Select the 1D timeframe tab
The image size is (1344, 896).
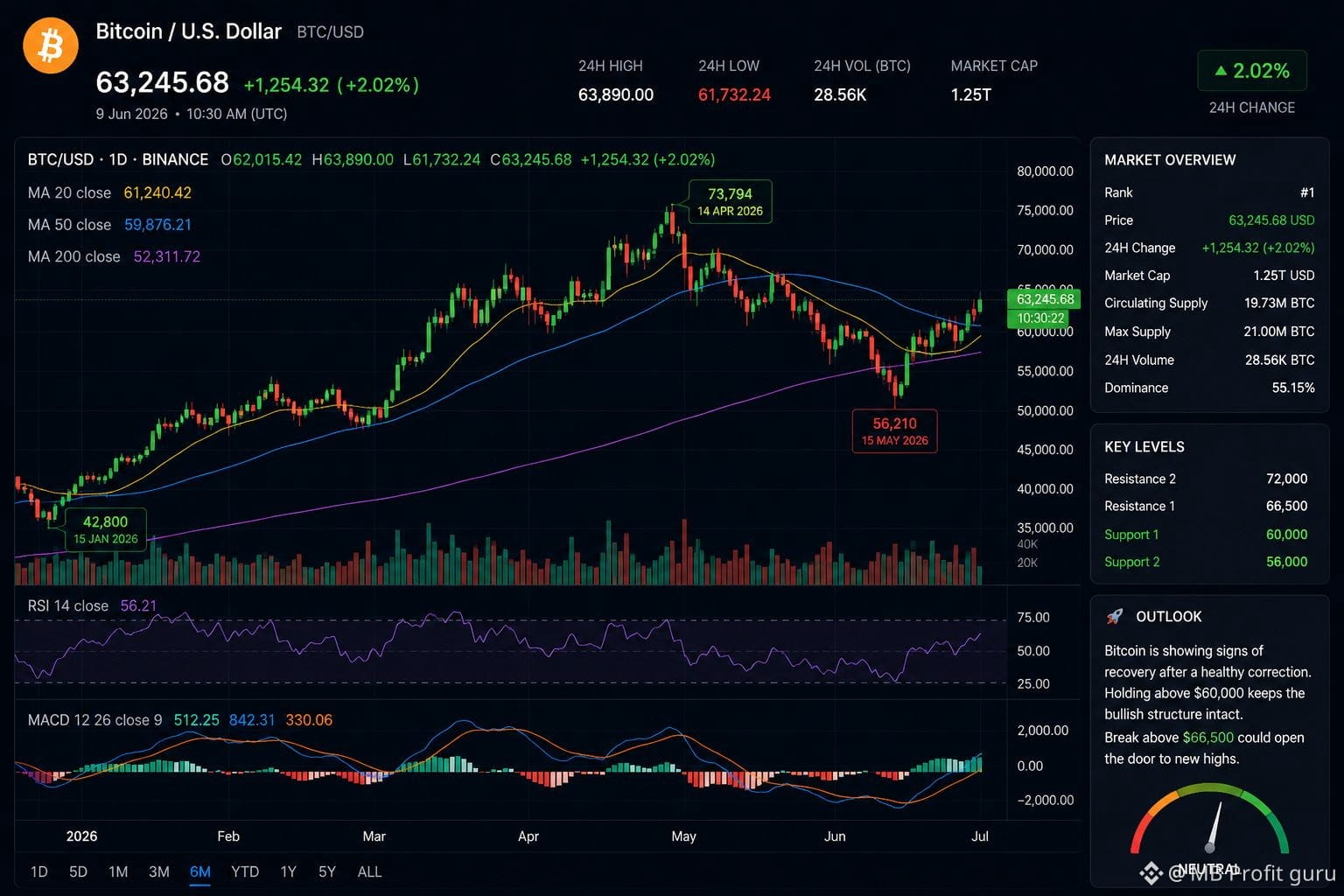click(x=39, y=871)
